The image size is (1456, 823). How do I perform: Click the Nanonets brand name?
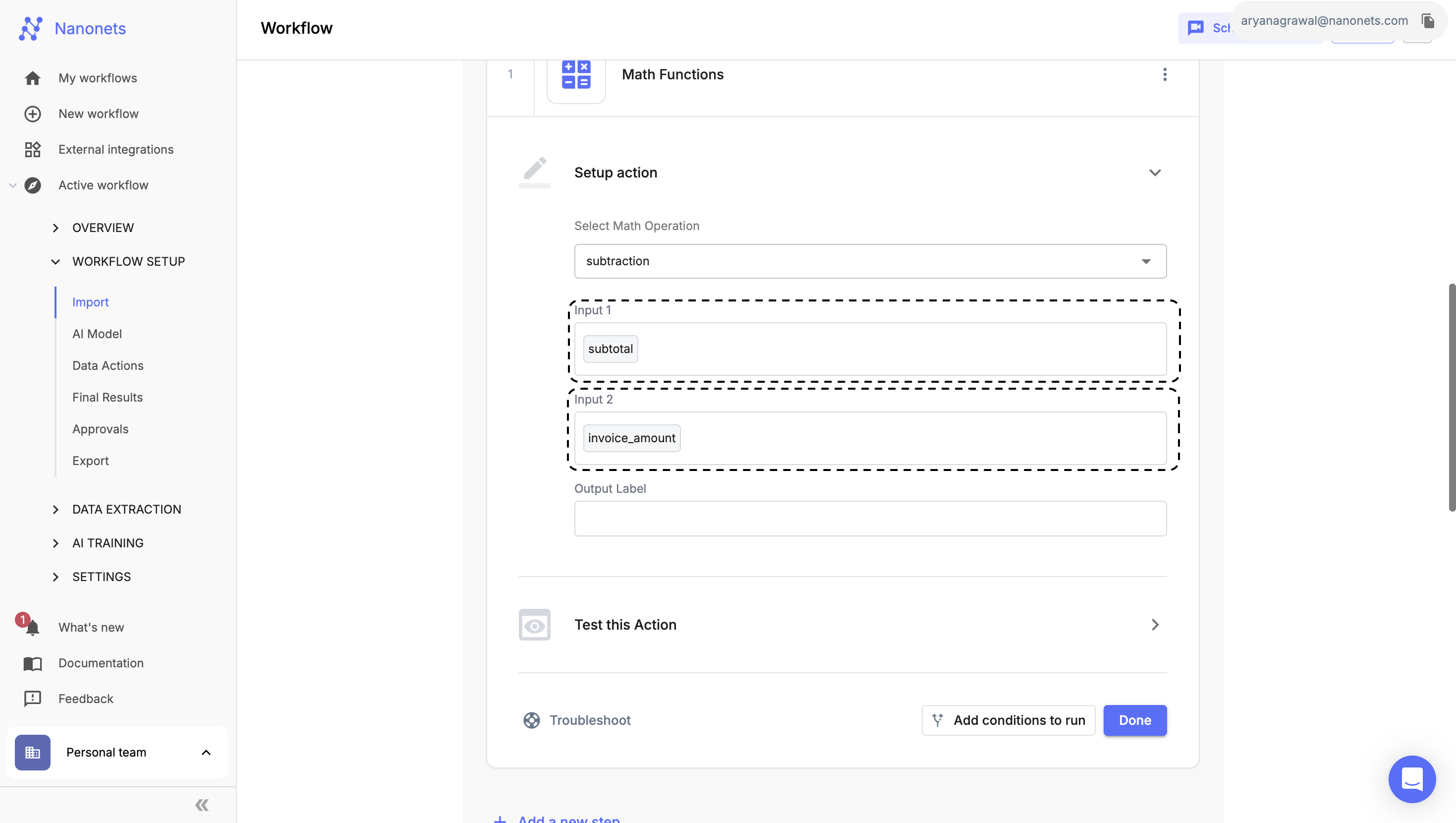coord(90,28)
